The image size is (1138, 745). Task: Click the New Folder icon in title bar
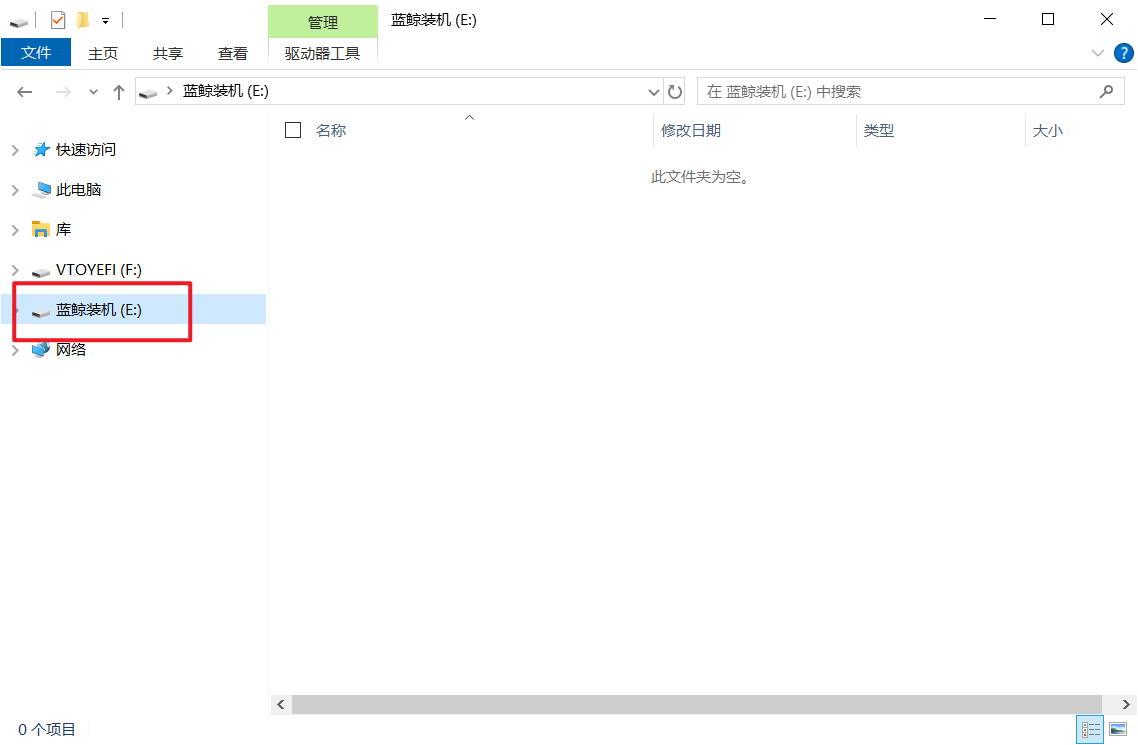pyautogui.click(x=83, y=19)
